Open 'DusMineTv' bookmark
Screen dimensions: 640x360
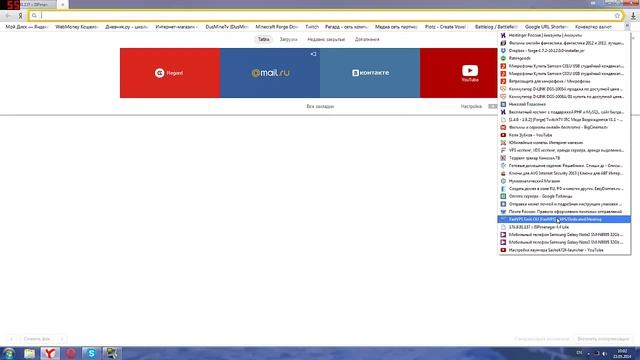pyautogui.click(x=227, y=27)
